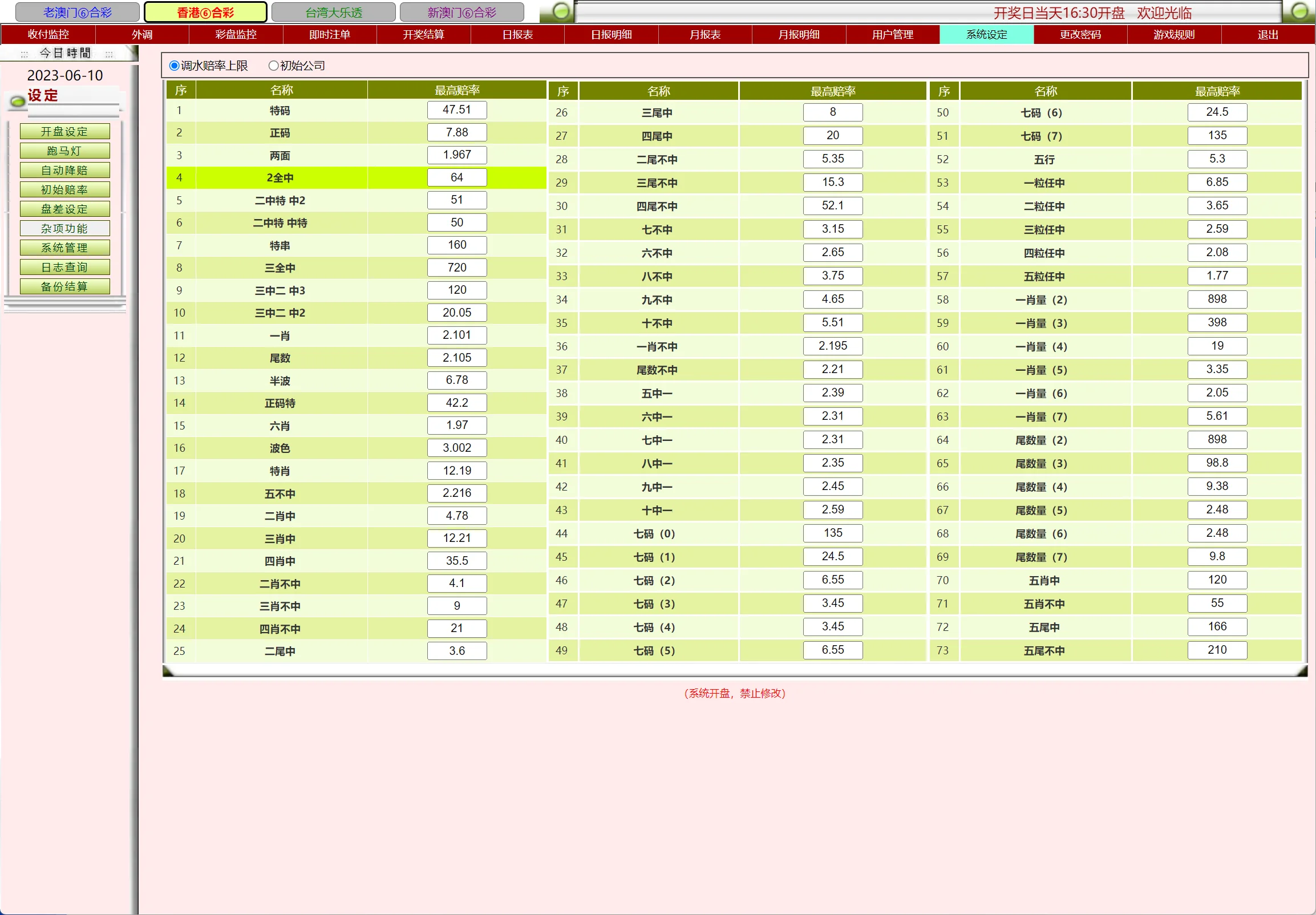
Task: Click the green orb icon left of the marquee
Action: click(x=562, y=11)
